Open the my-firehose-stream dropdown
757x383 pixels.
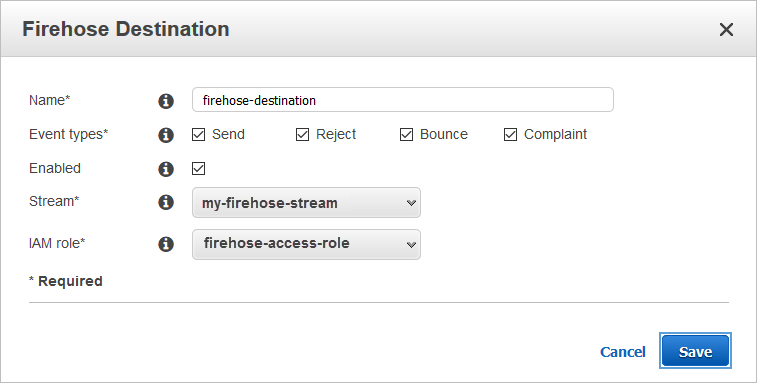pyautogui.click(x=306, y=202)
